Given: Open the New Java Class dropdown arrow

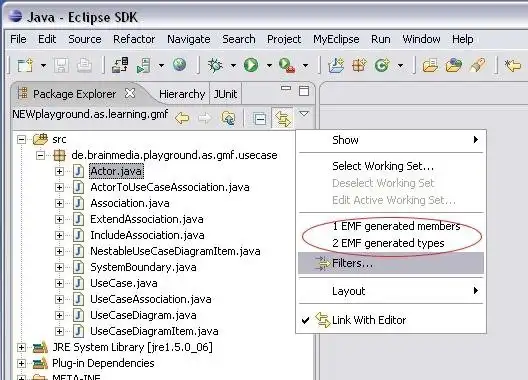Looking at the screenshot, I should click(x=400, y=65).
